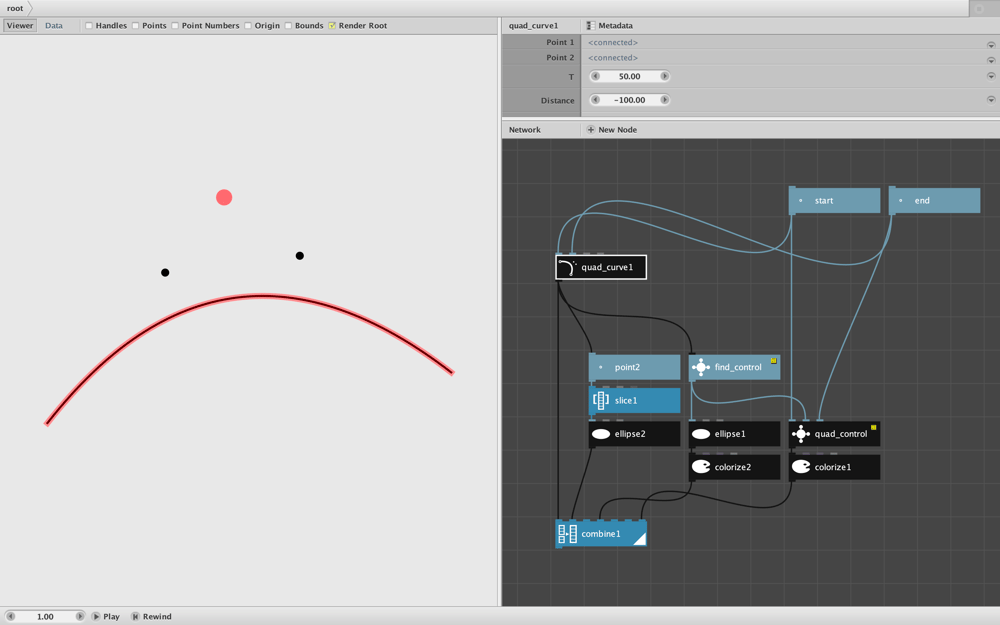The width and height of the screenshot is (1000, 625).
Task: Click the start node dot icon
Action: click(x=801, y=200)
